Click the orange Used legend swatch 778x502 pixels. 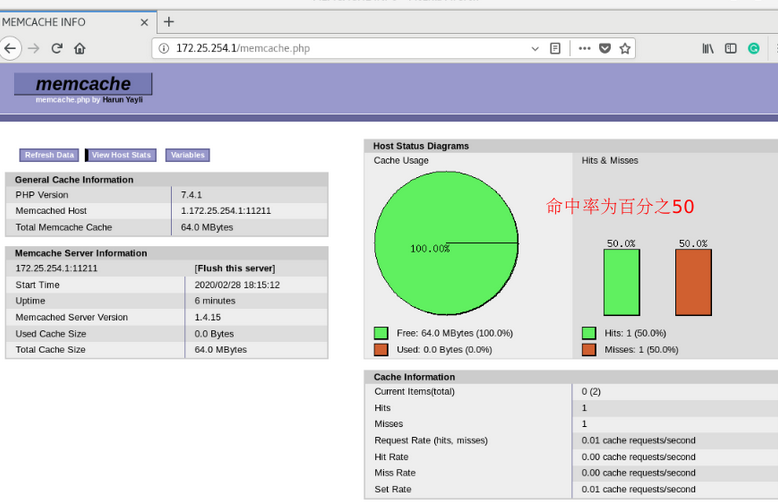[x=381, y=350]
